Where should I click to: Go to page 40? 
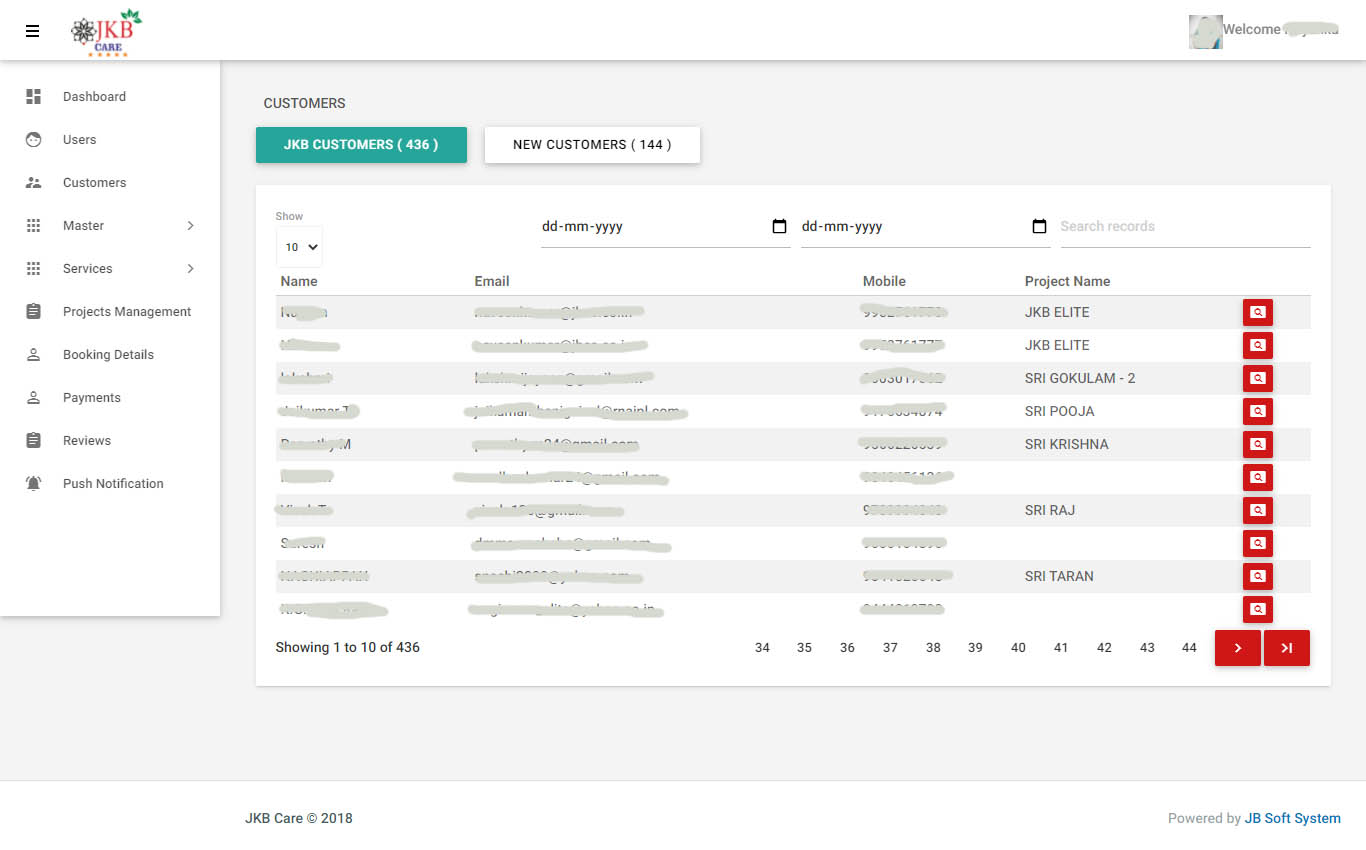click(x=1018, y=648)
